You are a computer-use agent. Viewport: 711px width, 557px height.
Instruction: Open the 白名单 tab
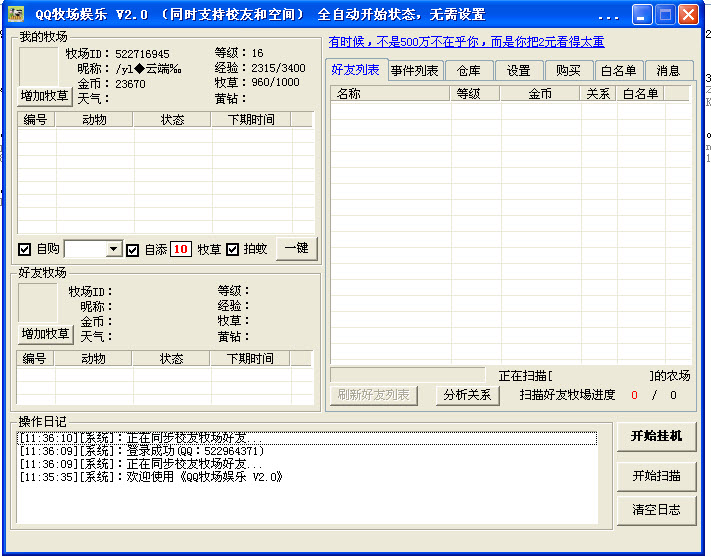coord(618,71)
